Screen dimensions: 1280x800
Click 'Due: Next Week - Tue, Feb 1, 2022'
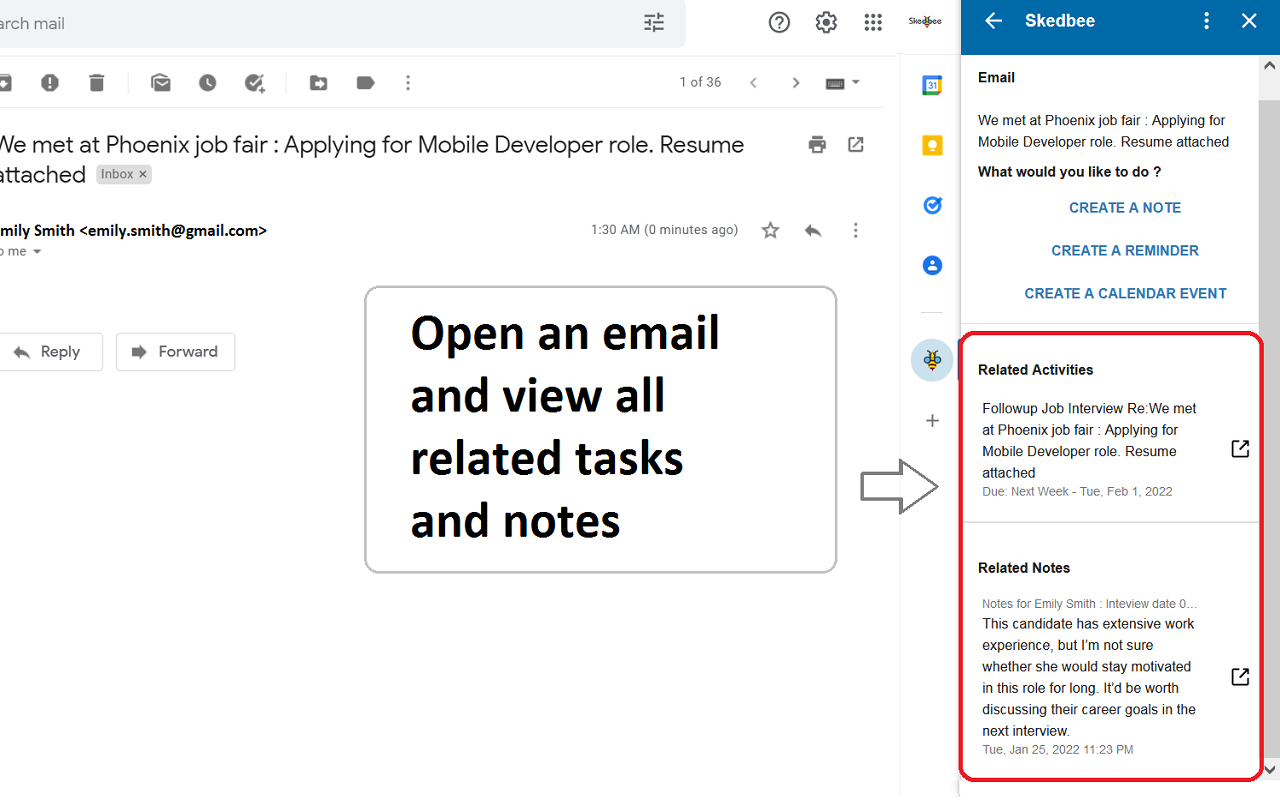point(1077,492)
